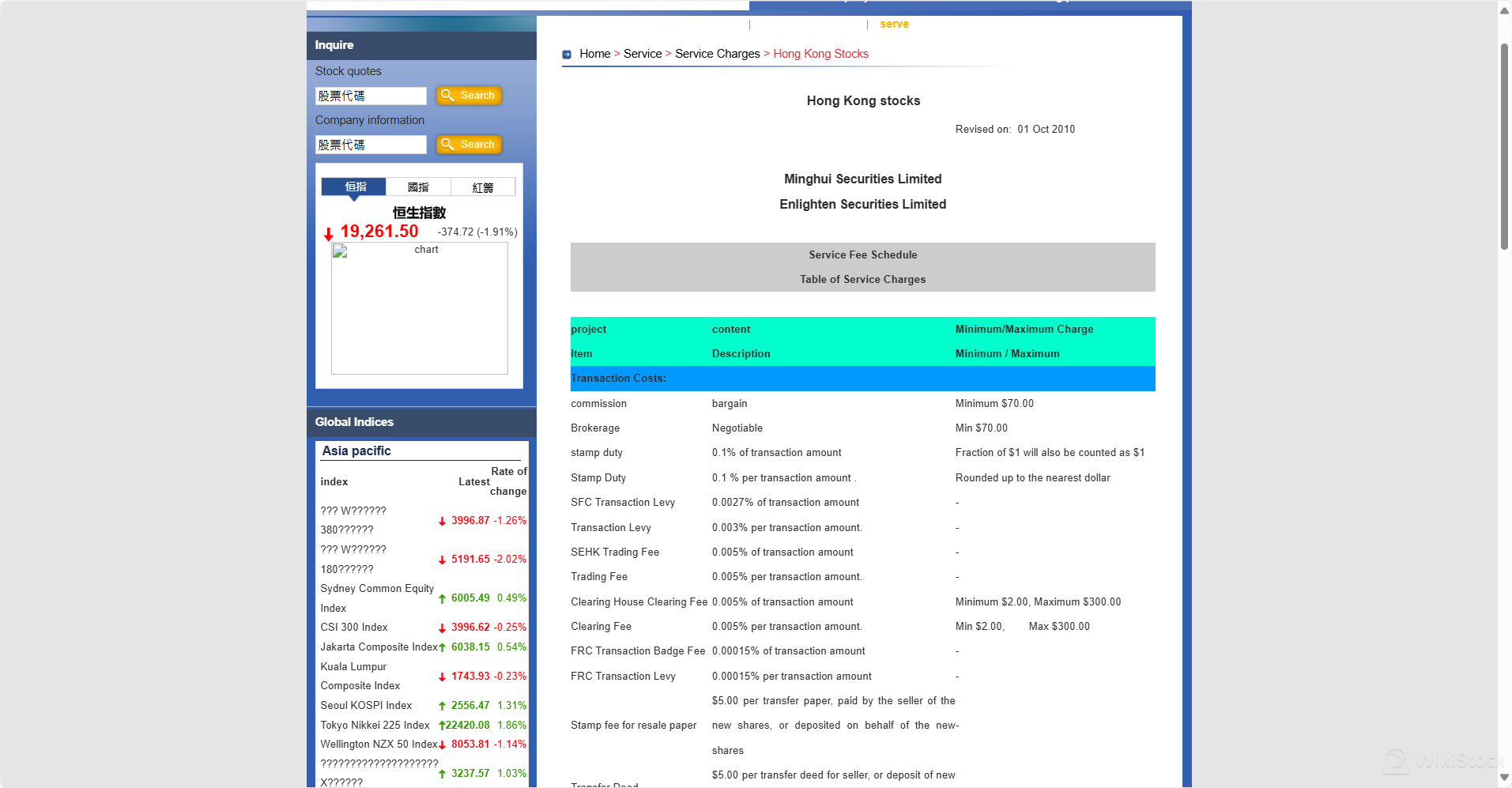Focus the Company information code input field

click(x=371, y=145)
